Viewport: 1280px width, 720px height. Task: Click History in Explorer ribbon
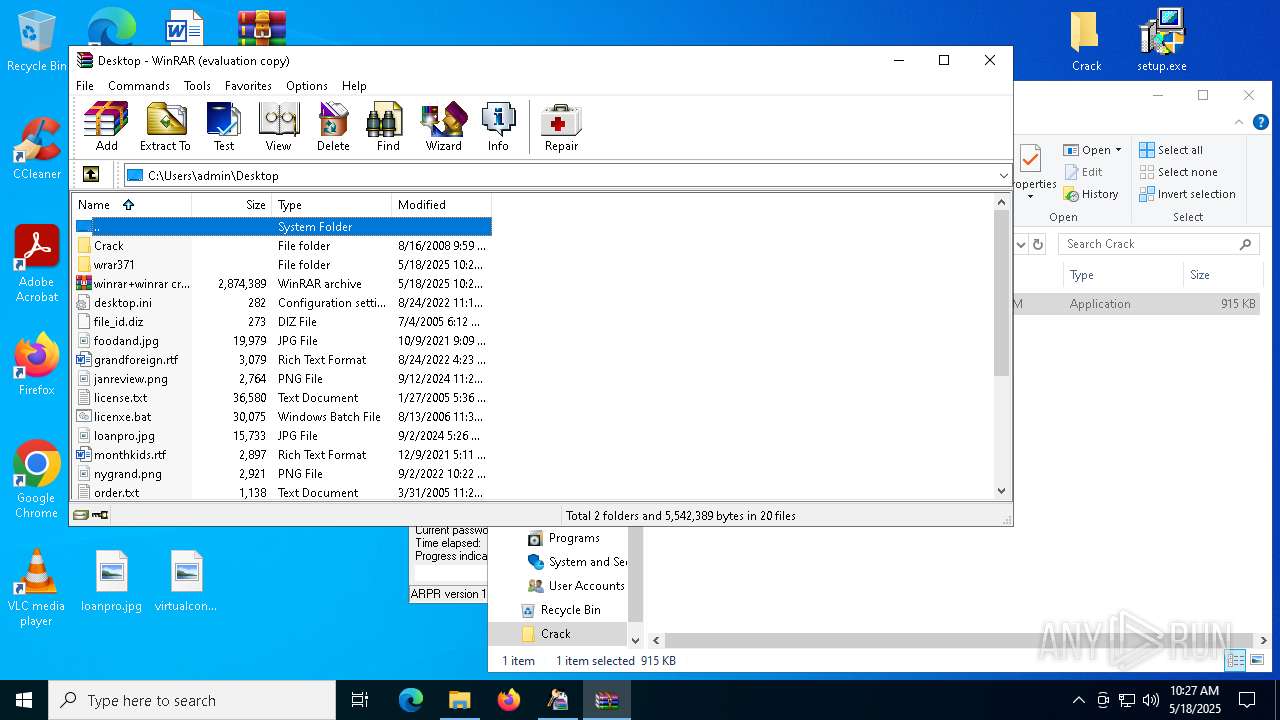coord(1091,194)
